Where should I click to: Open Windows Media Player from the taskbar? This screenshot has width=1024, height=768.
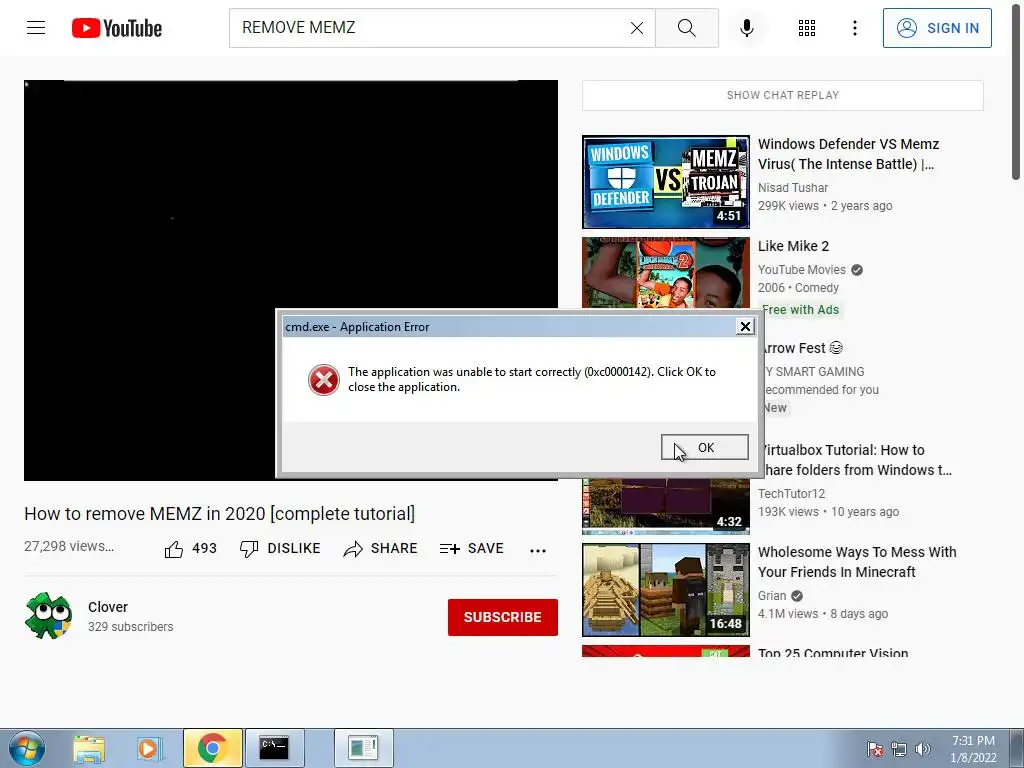coord(148,748)
